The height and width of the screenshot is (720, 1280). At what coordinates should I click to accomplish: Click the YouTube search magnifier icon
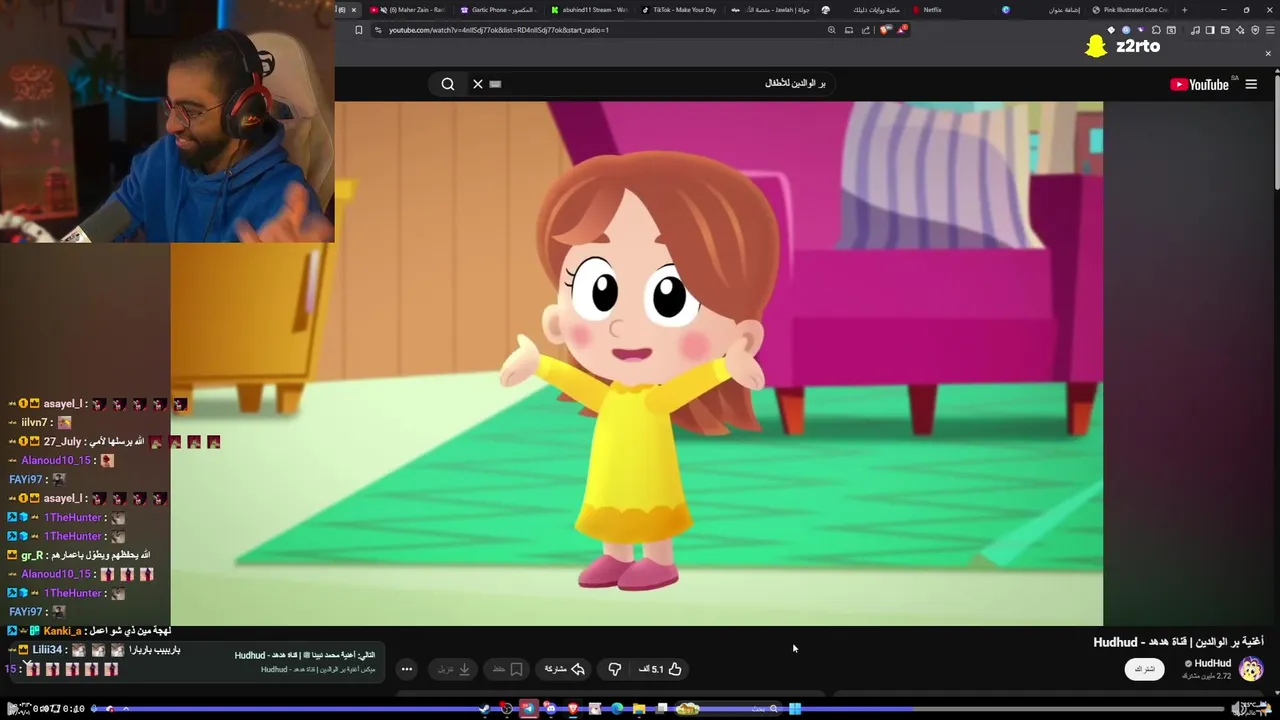[x=448, y=84]
